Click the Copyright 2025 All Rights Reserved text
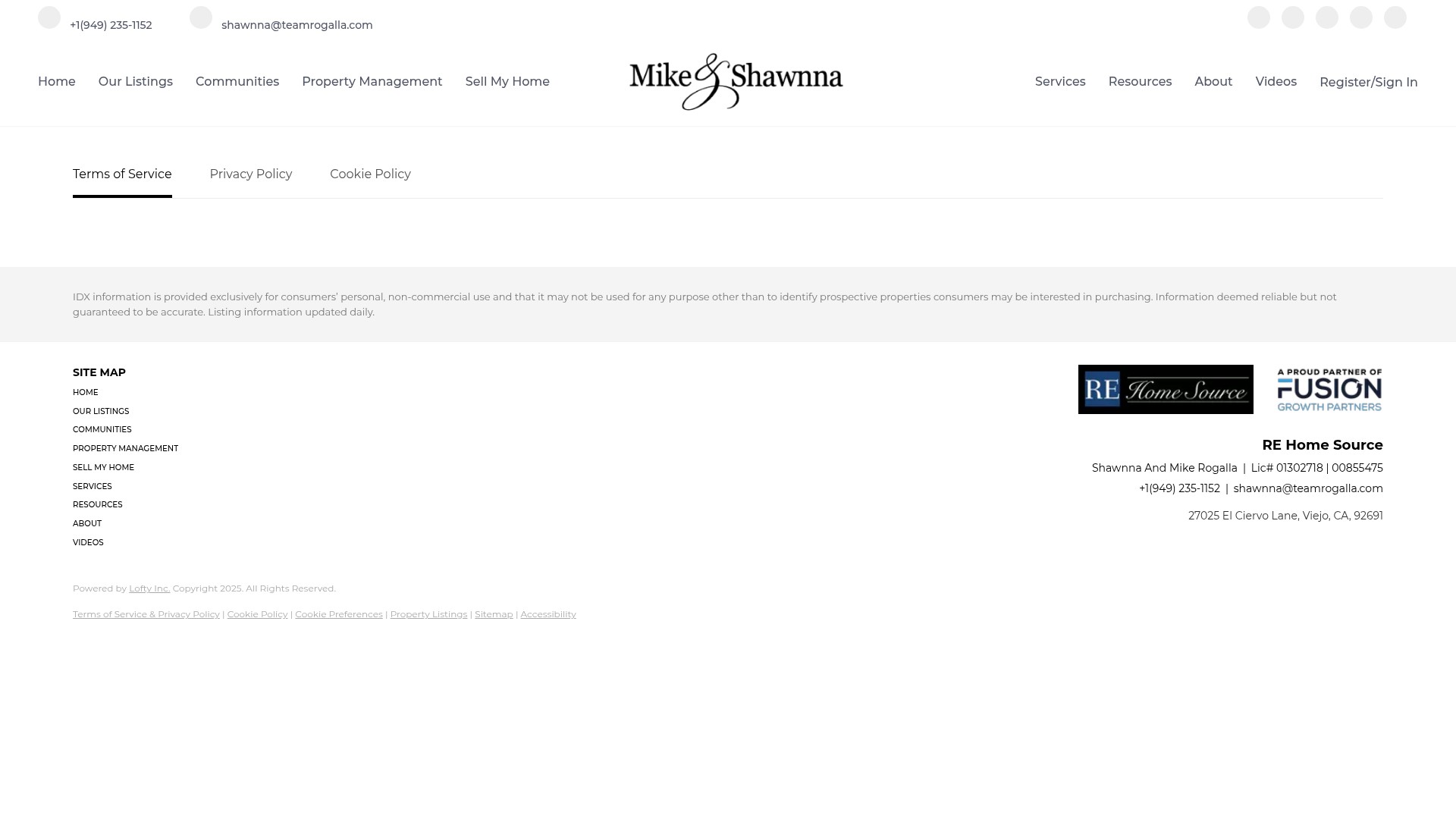Viewport: 1456px width, 819px height. (x=254, y=588)
